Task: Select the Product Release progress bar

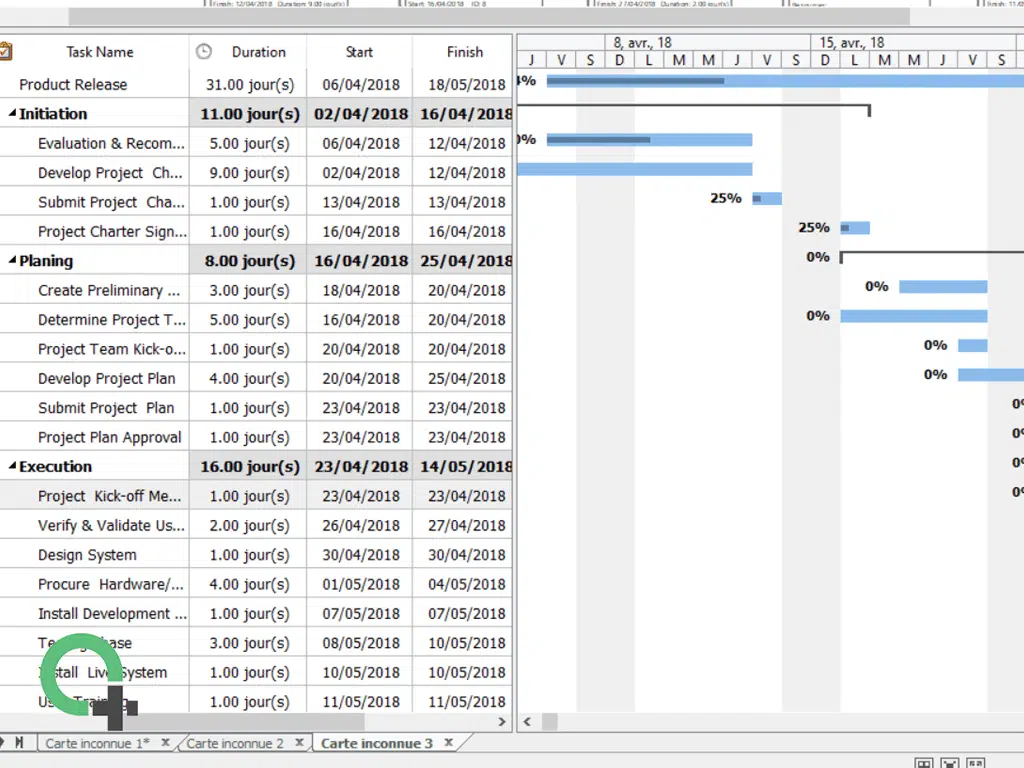Action: [636, 81]
